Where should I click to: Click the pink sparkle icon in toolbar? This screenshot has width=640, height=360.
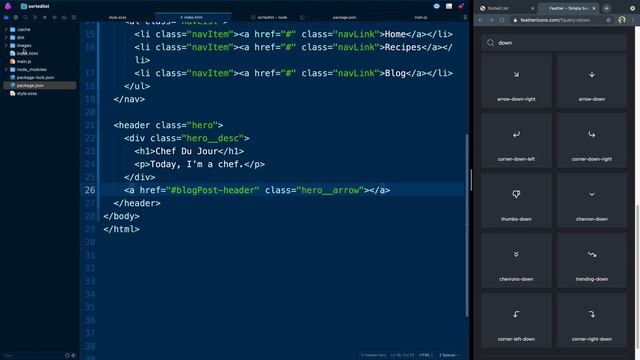click(461, 6)
